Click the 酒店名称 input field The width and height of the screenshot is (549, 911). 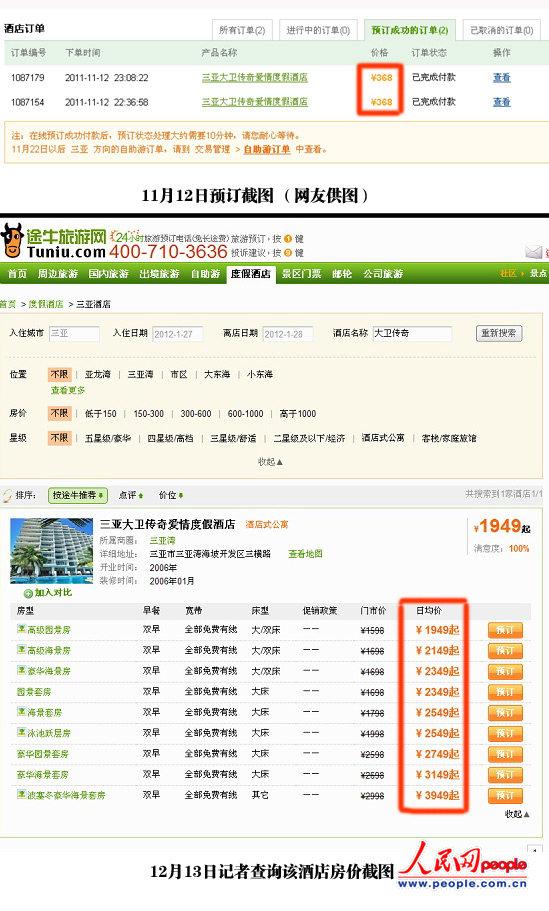click(x=412, y=333)
